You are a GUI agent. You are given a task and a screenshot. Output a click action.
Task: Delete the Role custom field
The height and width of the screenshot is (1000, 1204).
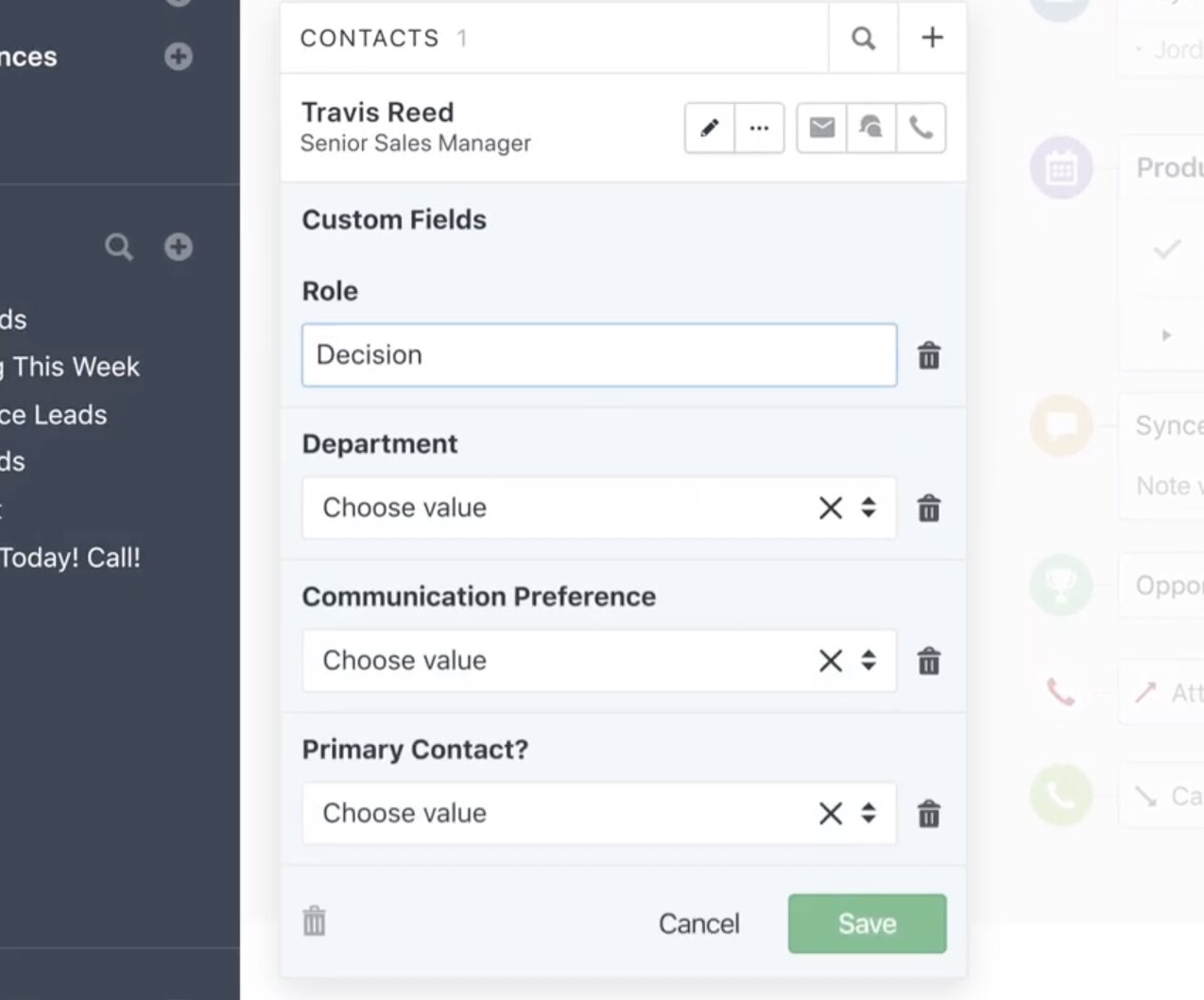pyautogui.click(x=929, y=355)
